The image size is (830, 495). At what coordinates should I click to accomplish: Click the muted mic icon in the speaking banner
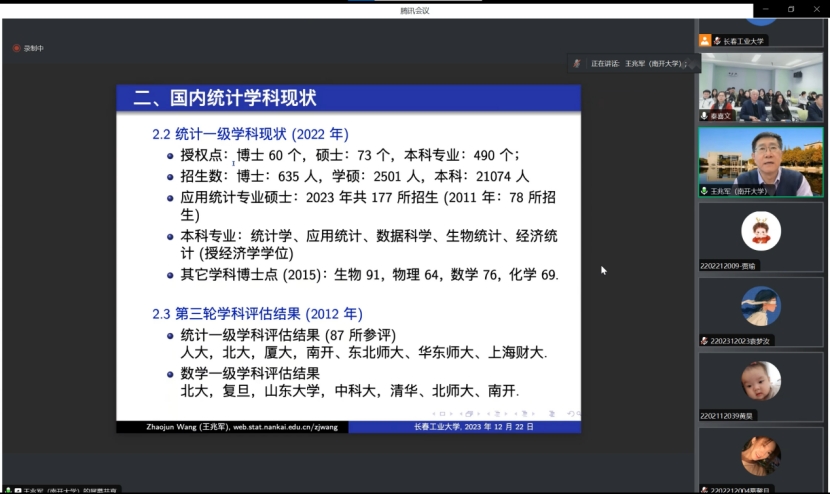577,63
